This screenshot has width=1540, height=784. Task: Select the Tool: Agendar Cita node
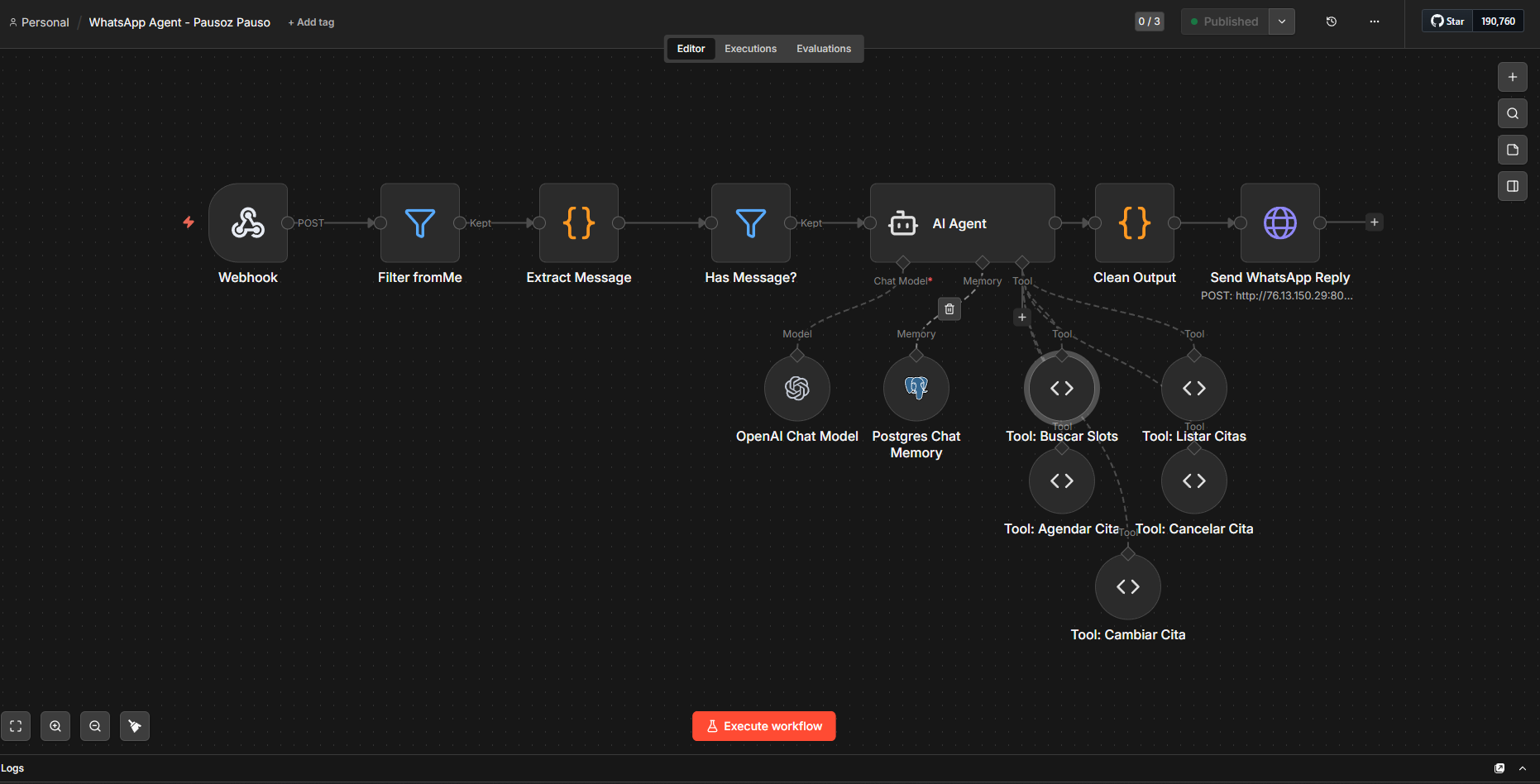1062,480
